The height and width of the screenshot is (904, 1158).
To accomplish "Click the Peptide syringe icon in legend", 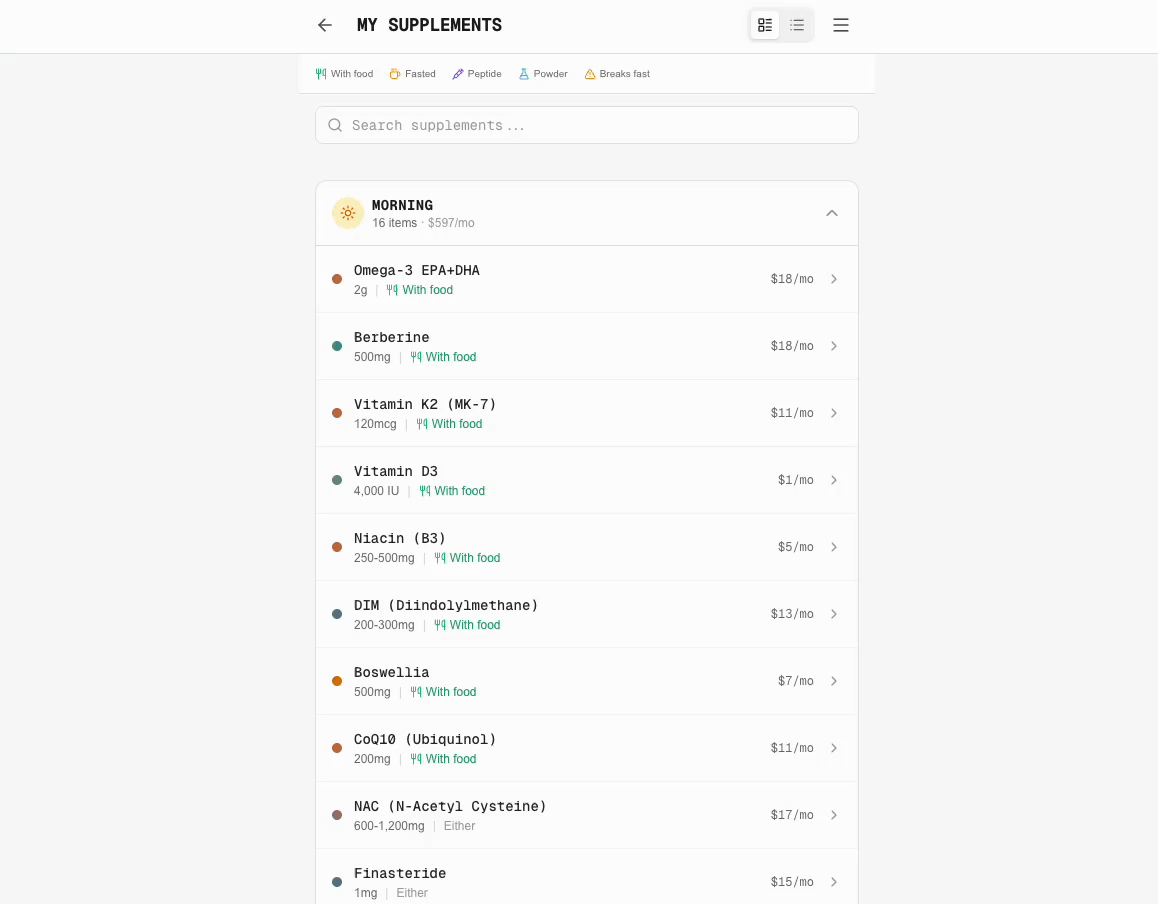I will coord(458,74).
